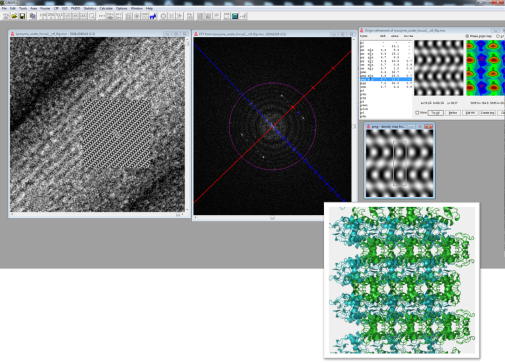Click the blue horse icon in the toolbar
The height and width of the screenshot is (363, 505).
pyautogui.click(x=153, y=16)
